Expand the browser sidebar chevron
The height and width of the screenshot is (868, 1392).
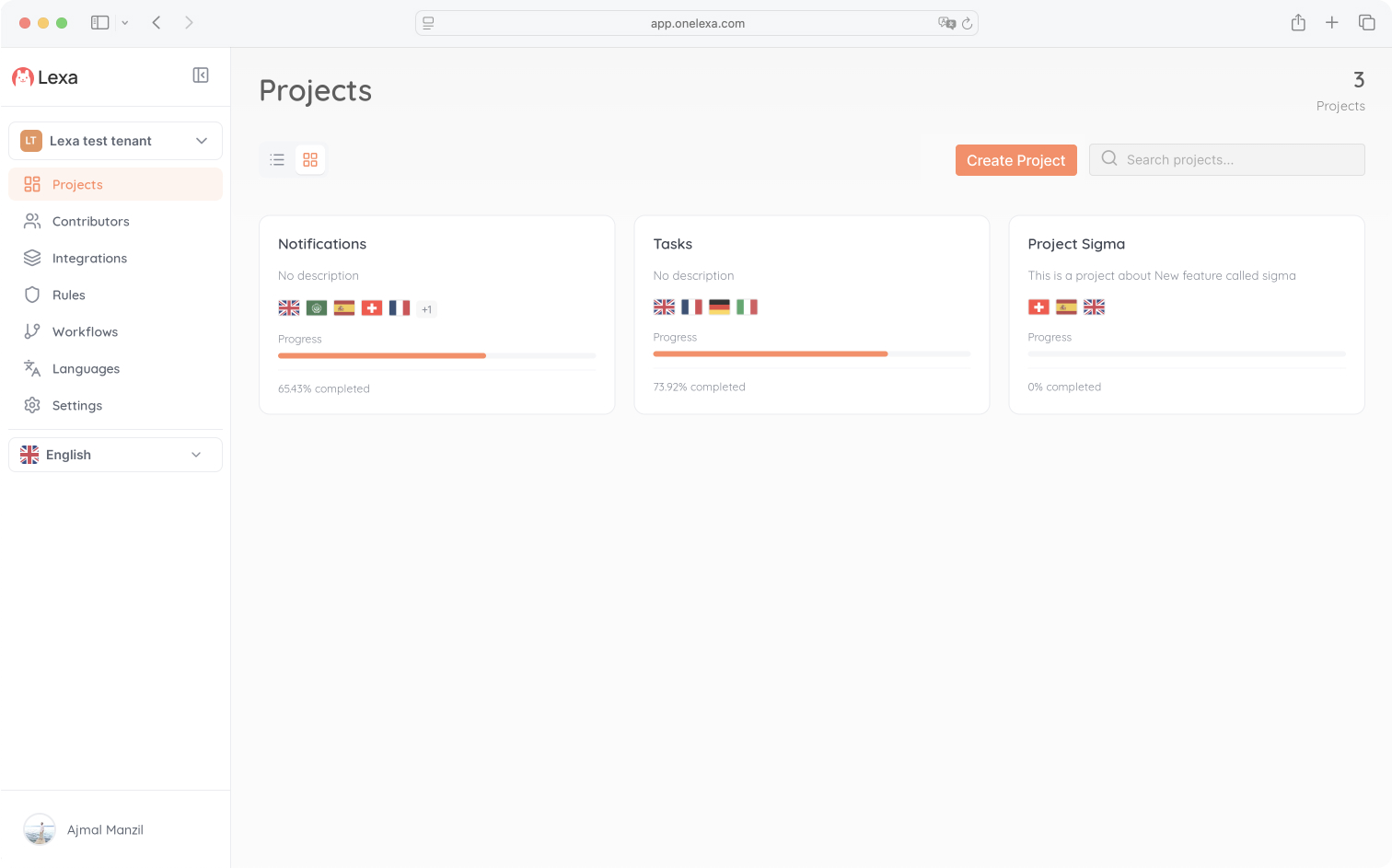(x=125, y=22)
